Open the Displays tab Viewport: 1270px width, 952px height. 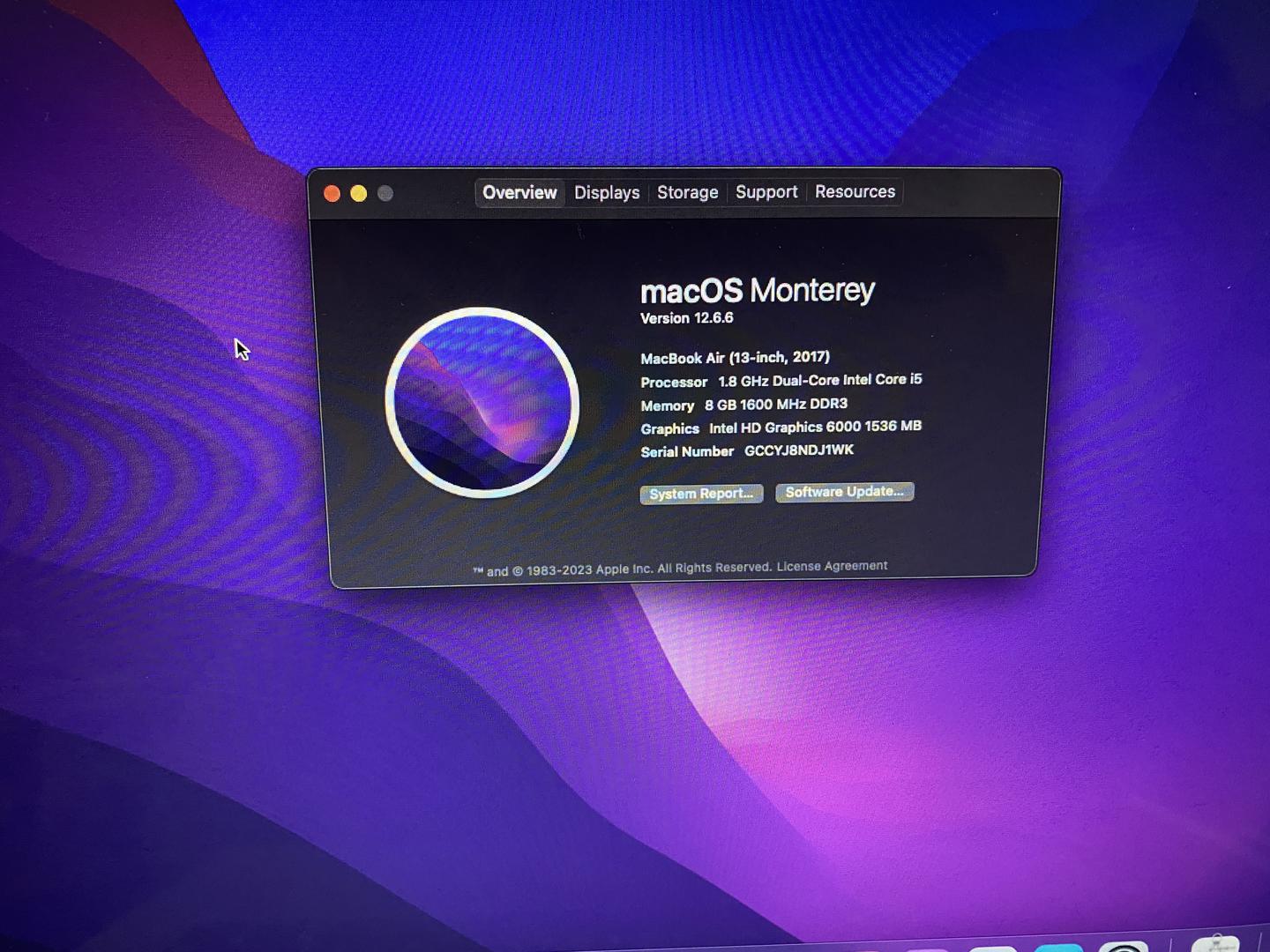607,193
